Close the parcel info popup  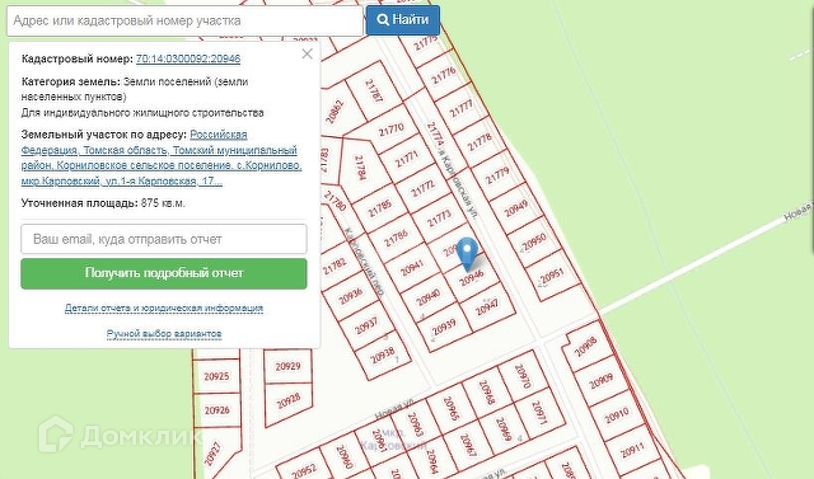pyautogui.click(x=307, y=53)
